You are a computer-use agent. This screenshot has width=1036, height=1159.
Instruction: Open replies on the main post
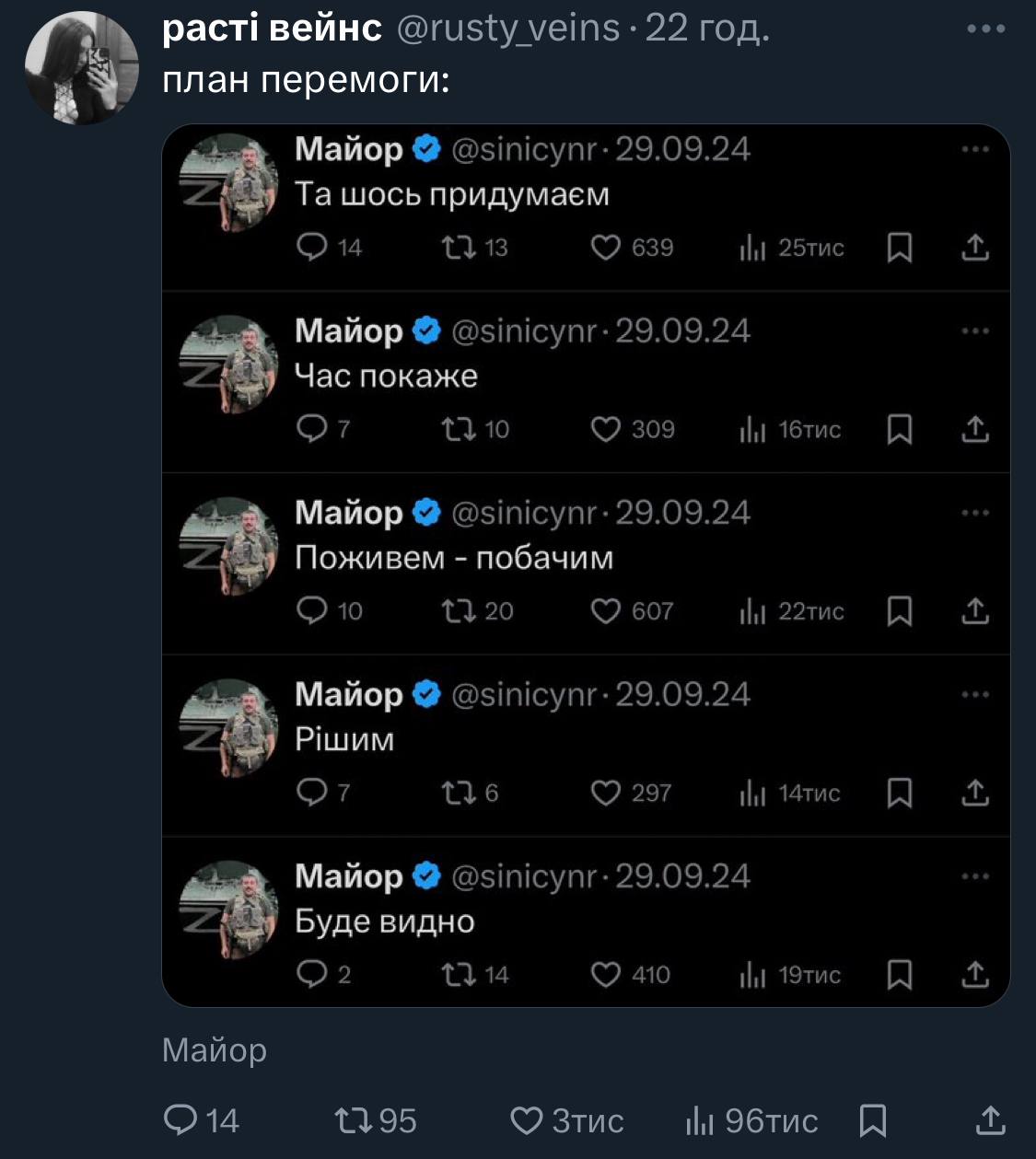click(x=180, y=1120)
